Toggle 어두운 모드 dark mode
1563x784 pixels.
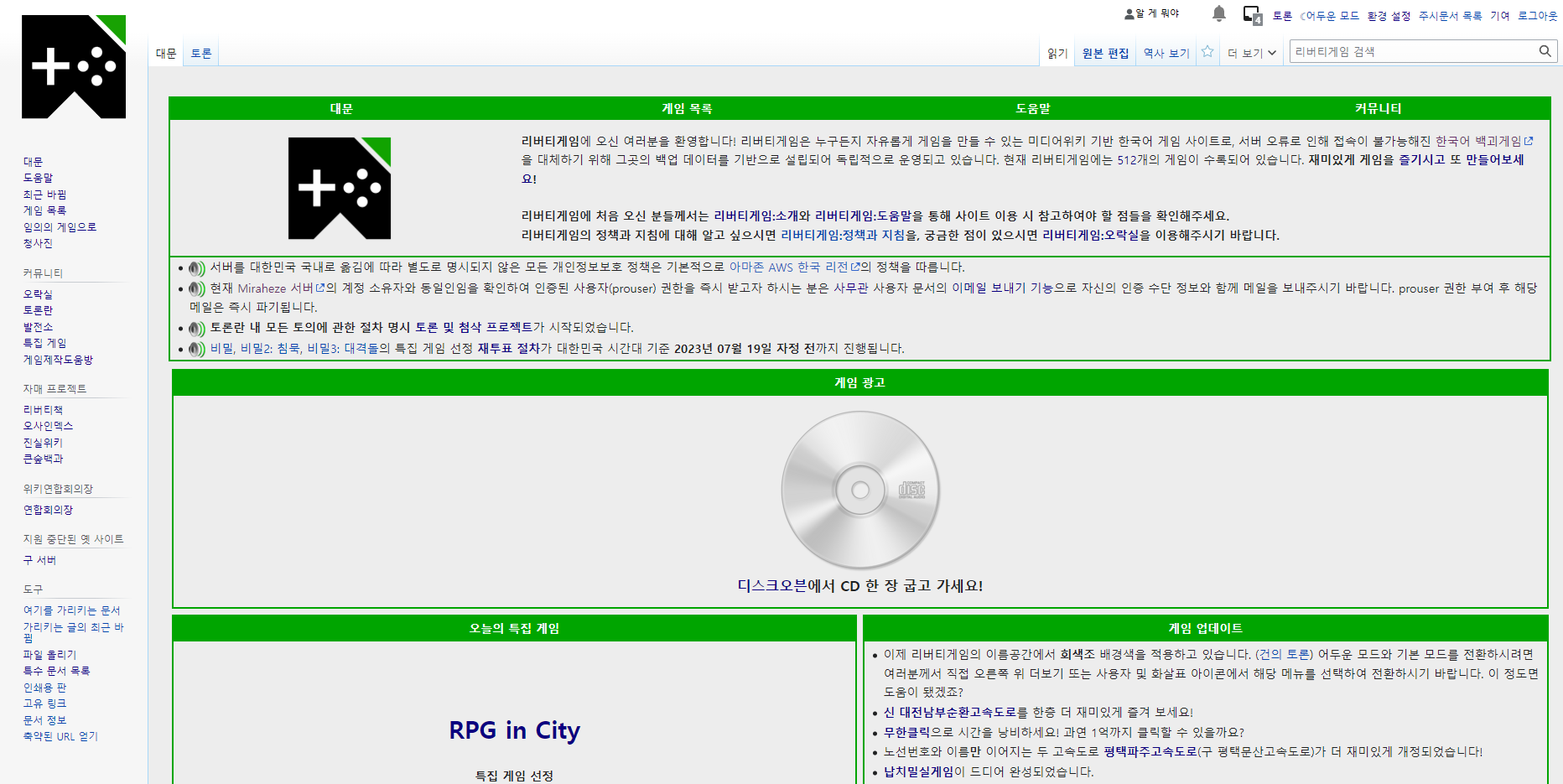point(1331,16)
